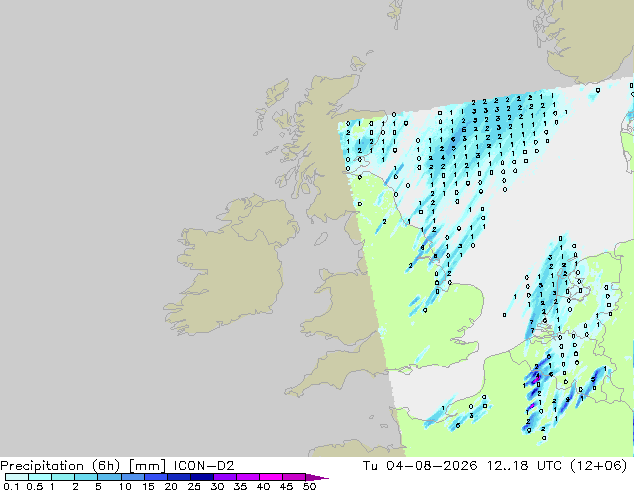
Task: Click the '30' legend scale label
Action: (217, 486)
